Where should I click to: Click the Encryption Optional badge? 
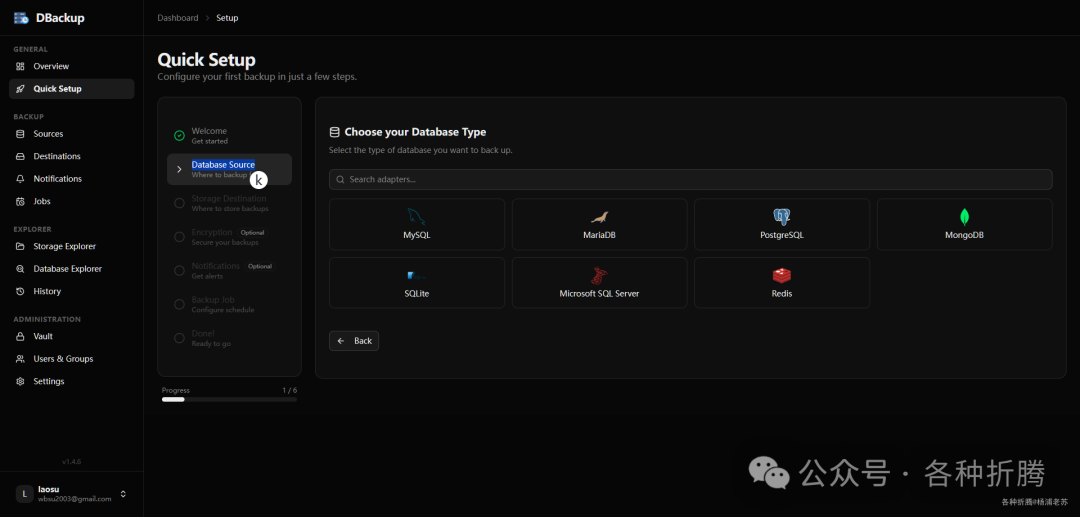[x=252, y=233]
